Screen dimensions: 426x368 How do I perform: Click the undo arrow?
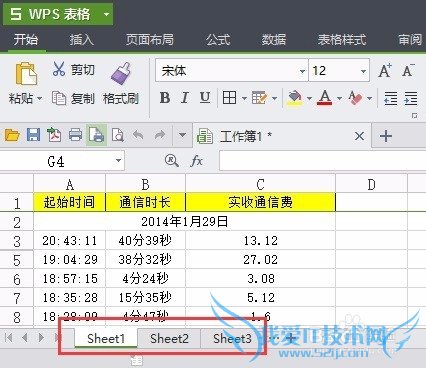pos(138,135)
